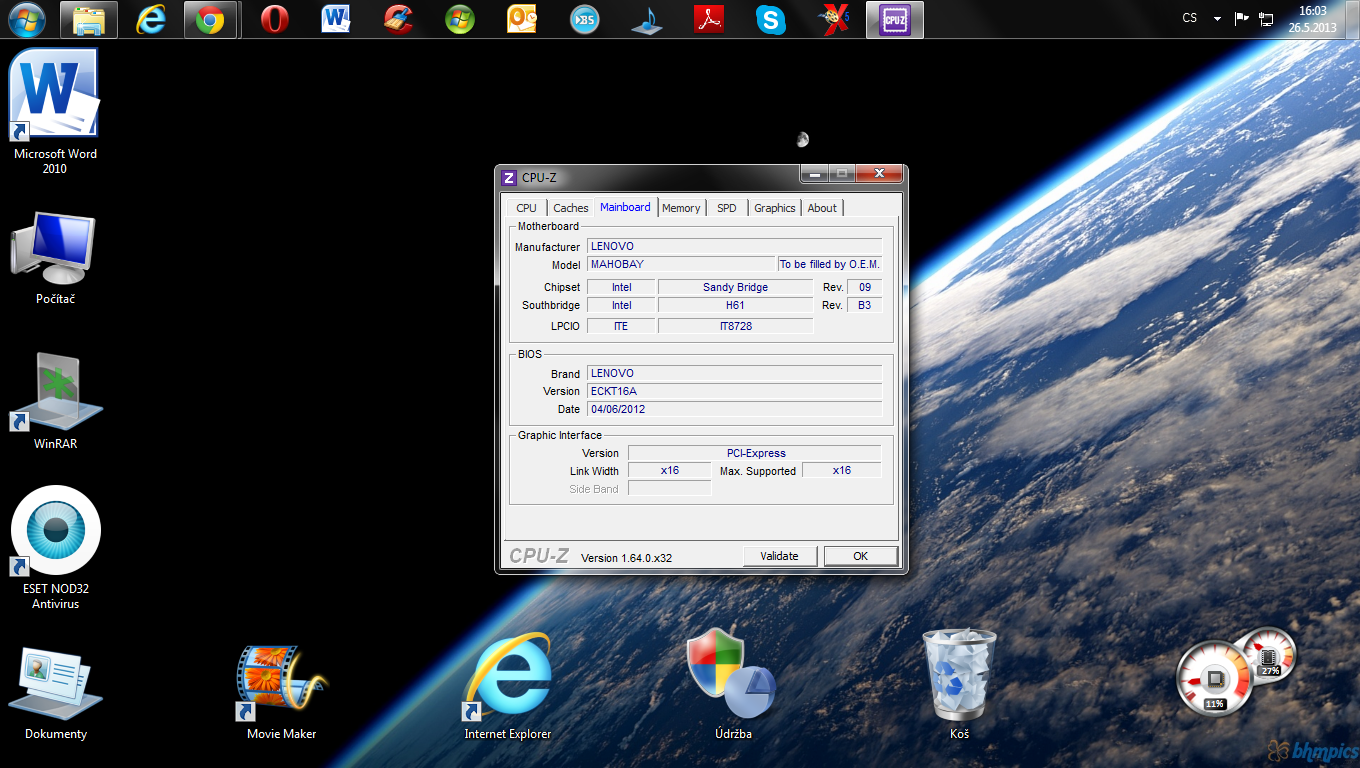This screenshot has width=1360, height=768.
Task: Launch Opera browser from the taskbar
Action: click(274, 20)
